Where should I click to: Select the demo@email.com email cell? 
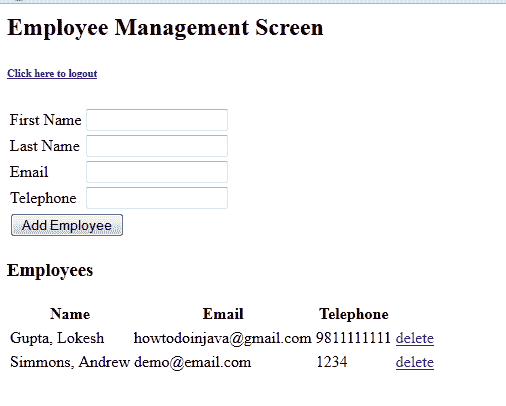pyautogui.click(x=192, y=362)
